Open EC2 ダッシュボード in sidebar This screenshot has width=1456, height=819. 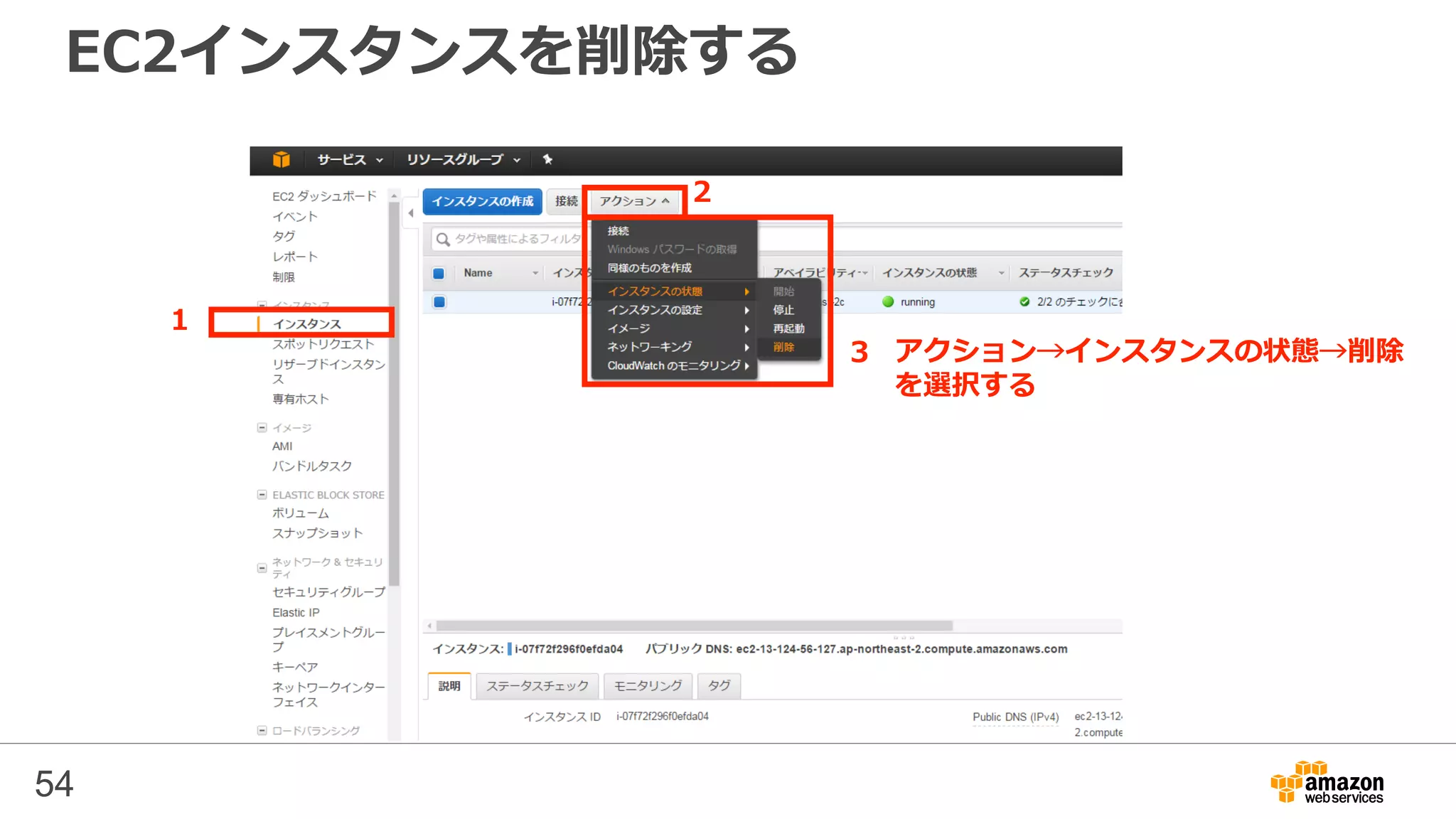click(324, 196)
